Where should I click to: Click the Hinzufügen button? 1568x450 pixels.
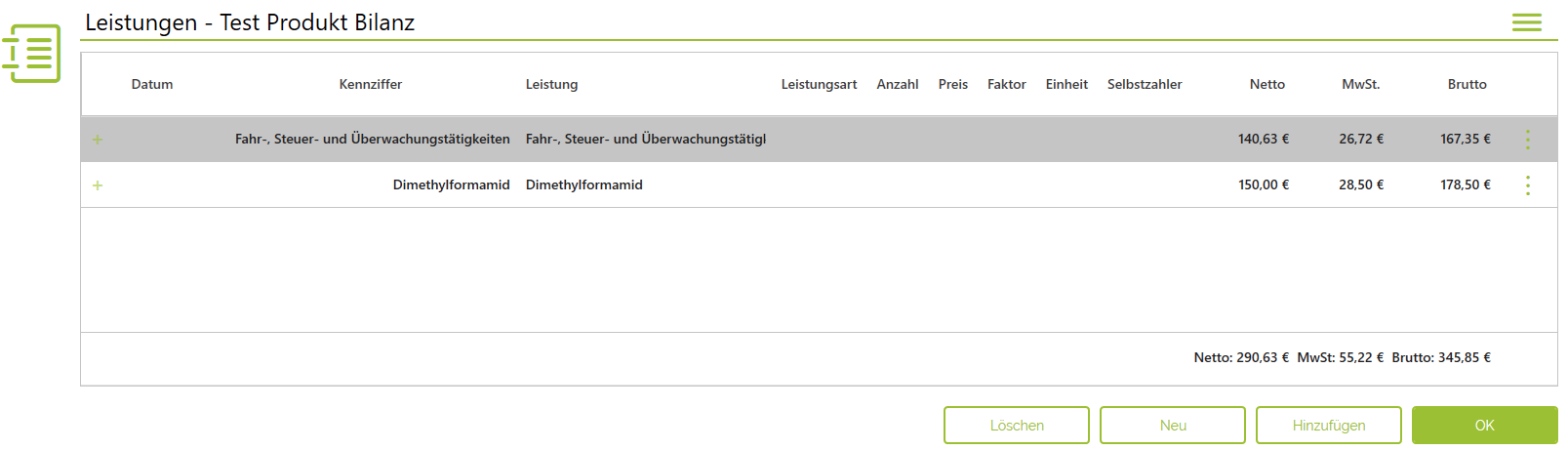[x=1329, y=426]
